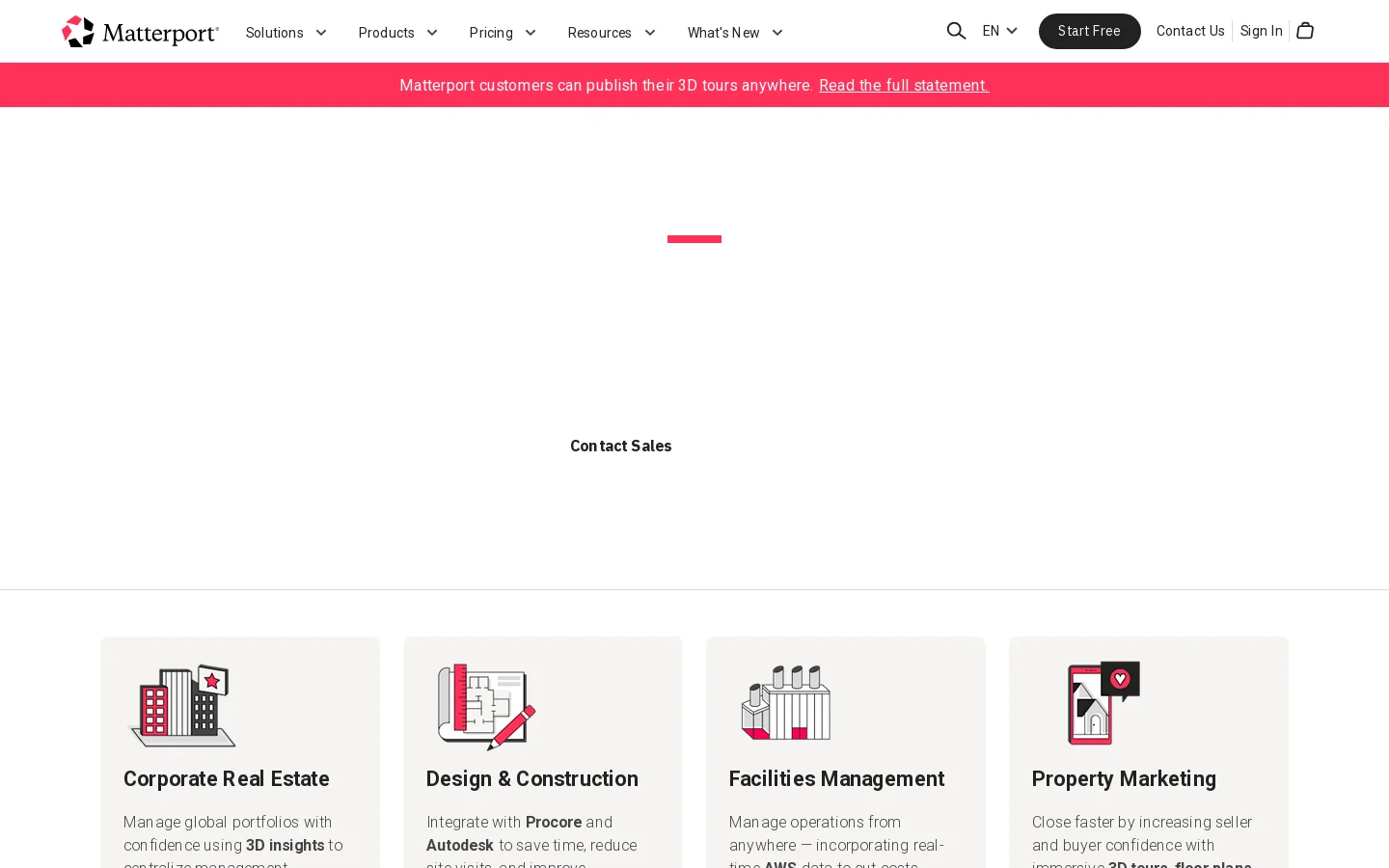Open the Corporate Real Estate heading
The image size is (1389, 868).
pos(227,778)
